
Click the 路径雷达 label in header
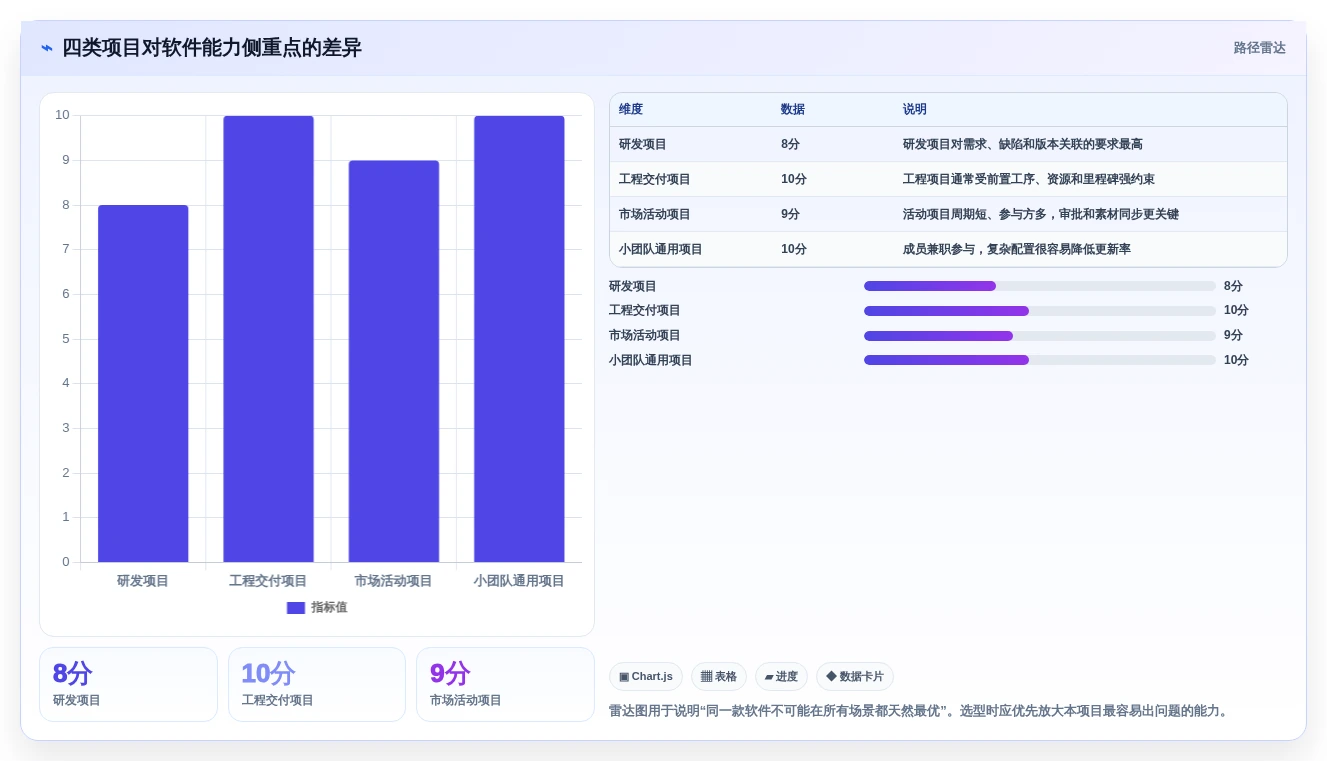pos(1259,48)
